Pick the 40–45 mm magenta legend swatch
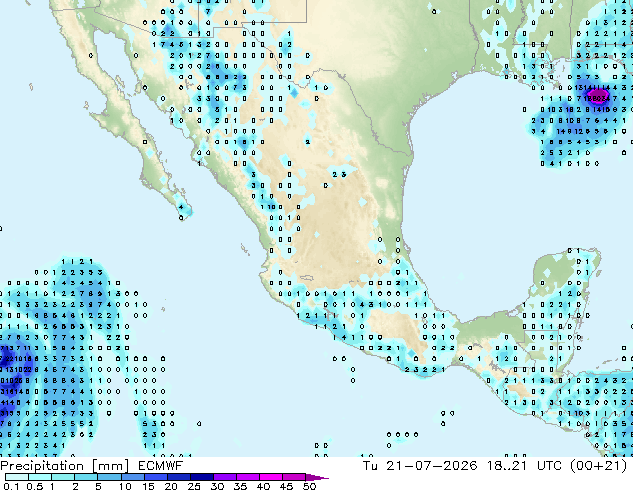This screenshot has width=634, height=490. click(x=270, y=477)
